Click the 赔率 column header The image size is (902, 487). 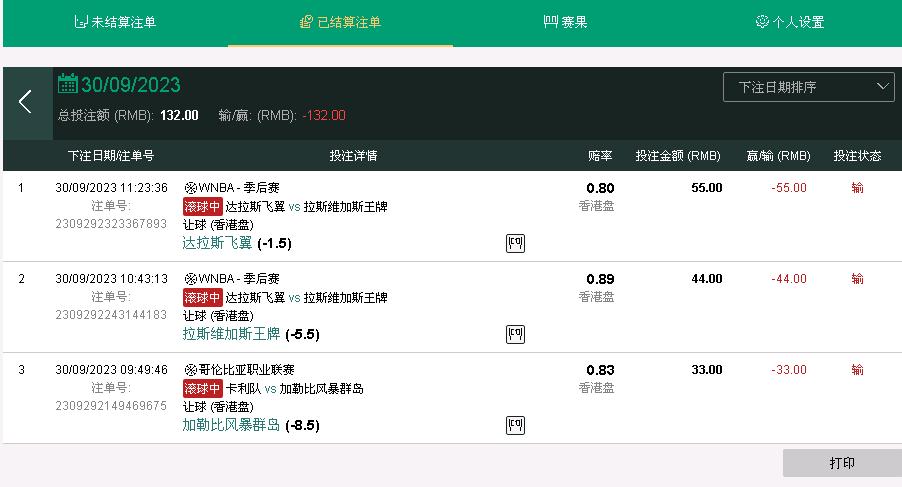coord(600,156)
